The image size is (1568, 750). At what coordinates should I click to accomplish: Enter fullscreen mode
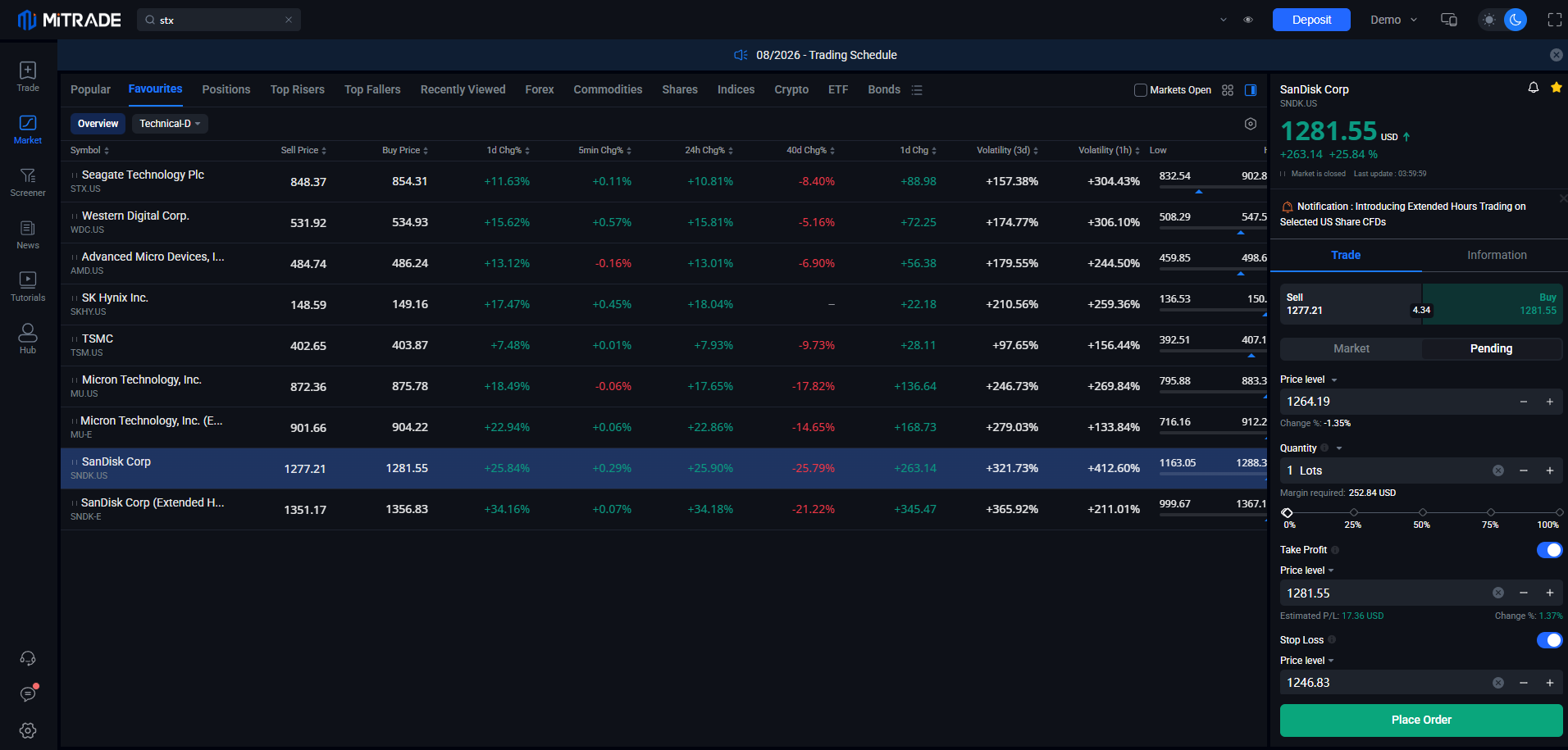pos(1555,20)
